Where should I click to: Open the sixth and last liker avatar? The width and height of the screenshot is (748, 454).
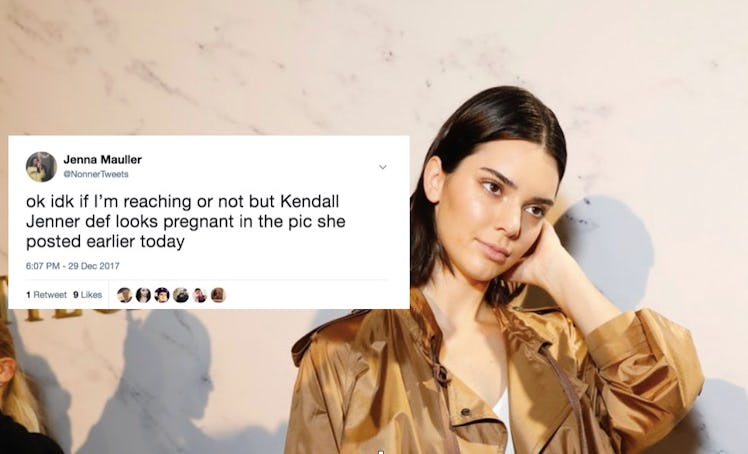218,295
